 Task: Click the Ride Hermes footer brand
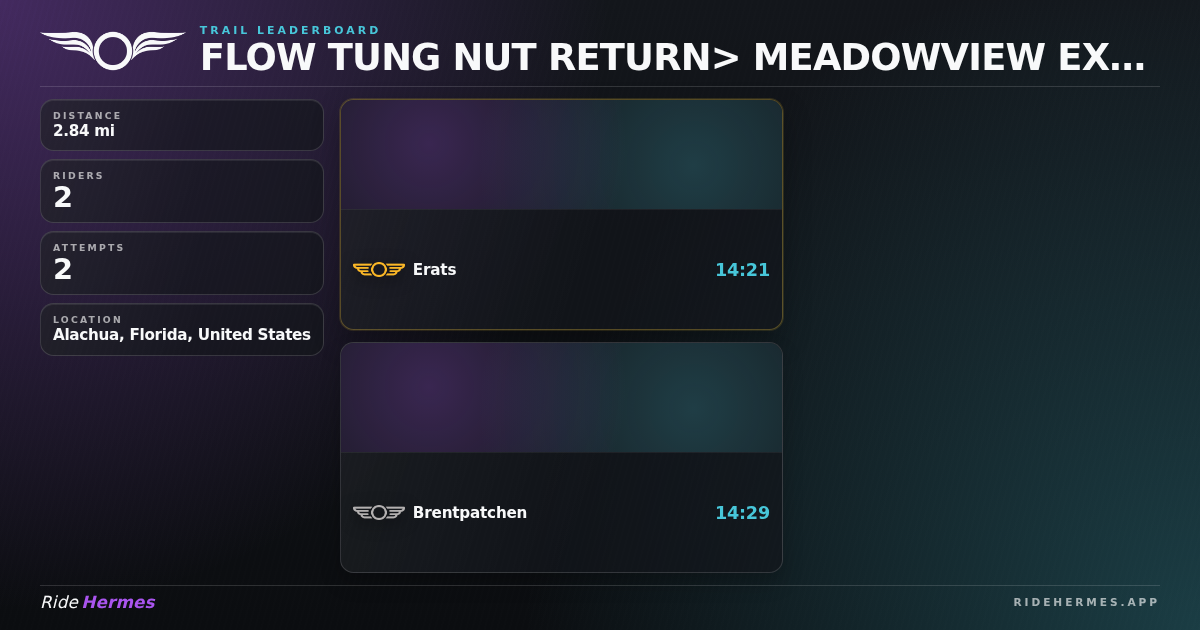pyautogui.click(x=98, y=602)
